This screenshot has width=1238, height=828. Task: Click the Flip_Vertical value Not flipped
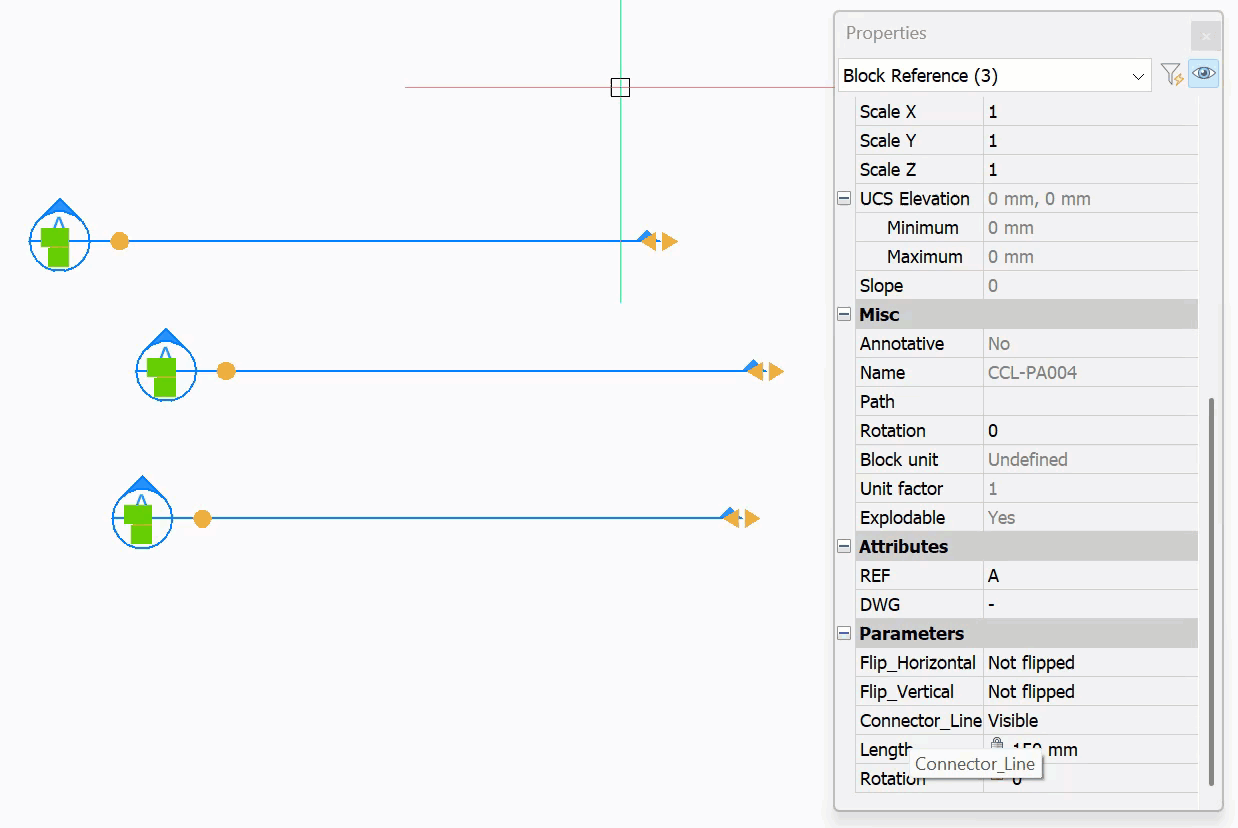tap(1090, 691)
